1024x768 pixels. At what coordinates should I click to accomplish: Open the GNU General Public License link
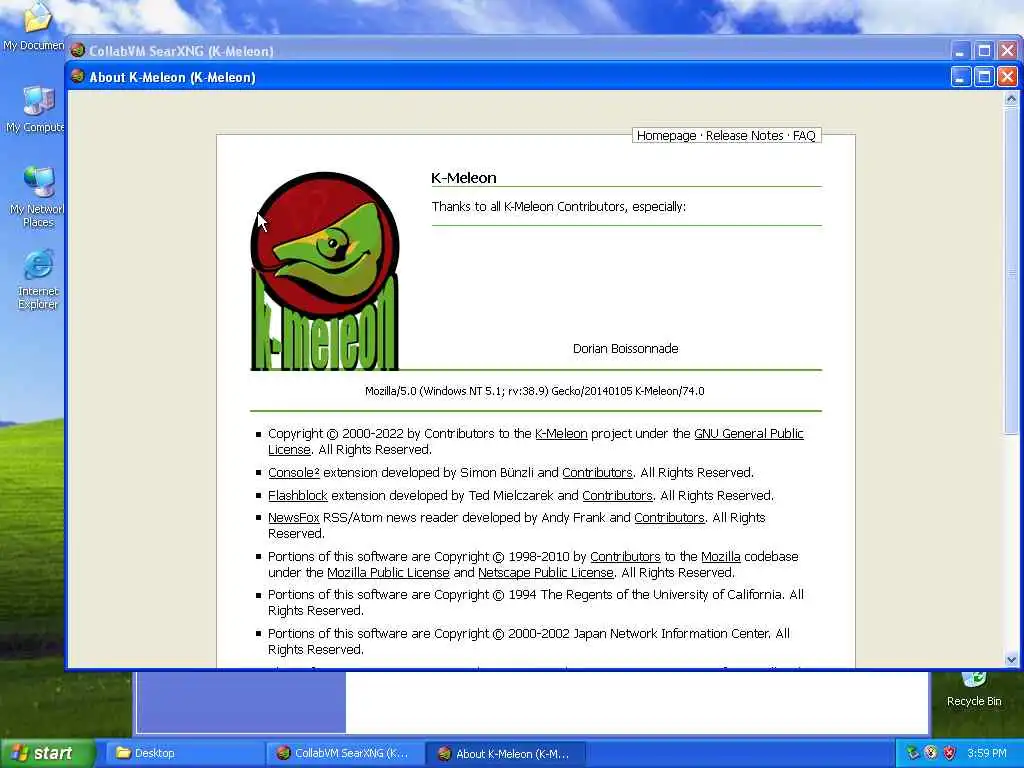(748, 434)
